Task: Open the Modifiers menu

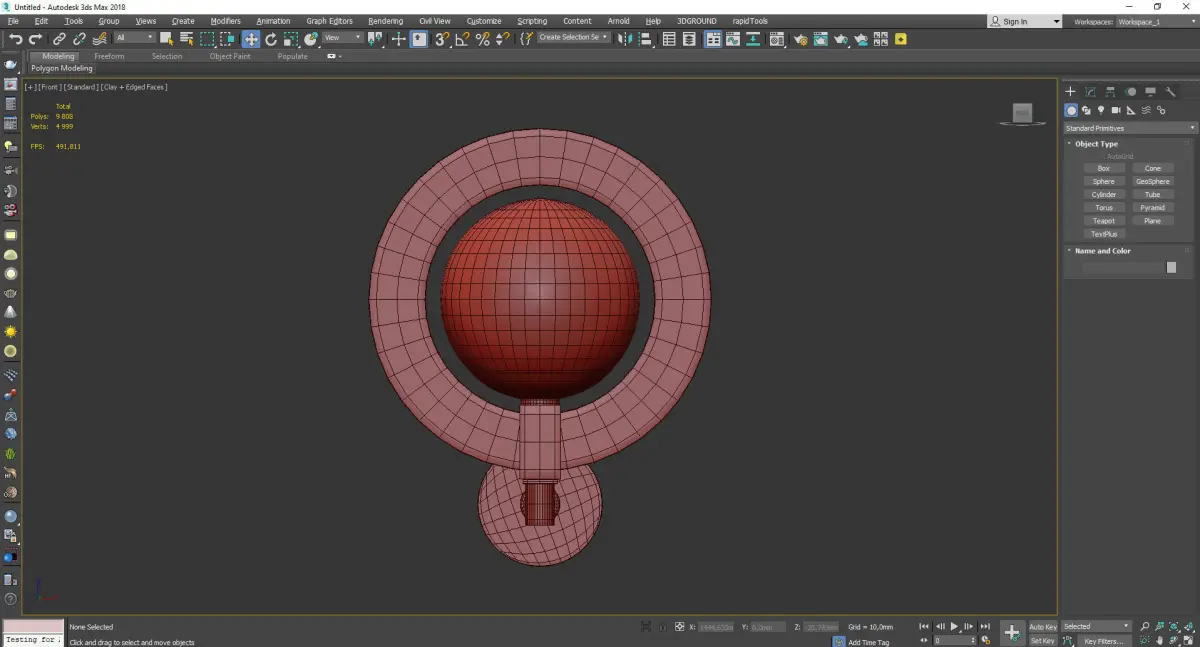Action: 225,21
